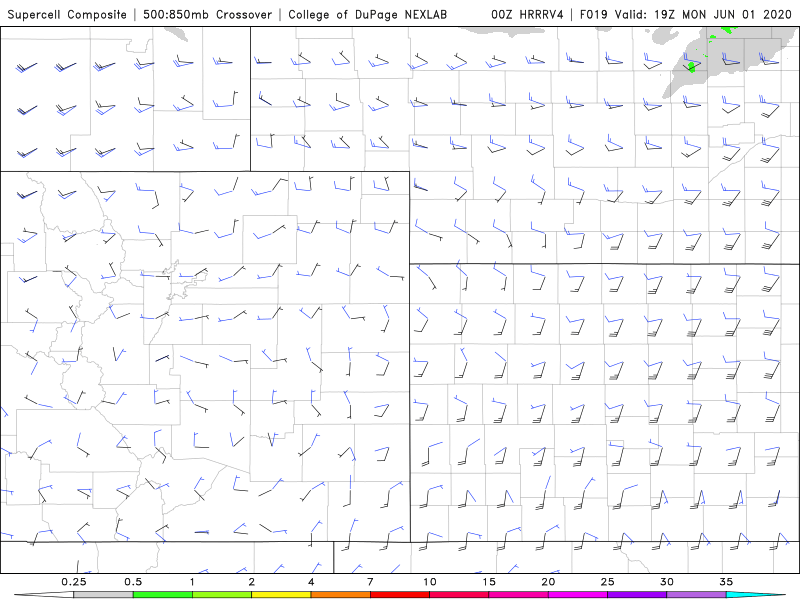Select the crimson 10–15 color bar segment
The image size is (800, 600).
click(459, 595)
